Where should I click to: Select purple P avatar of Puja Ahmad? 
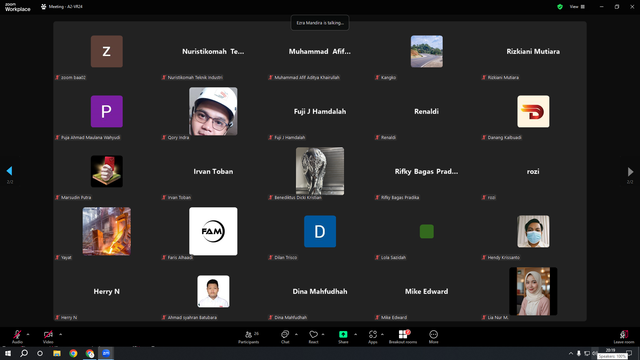[107, 111]
